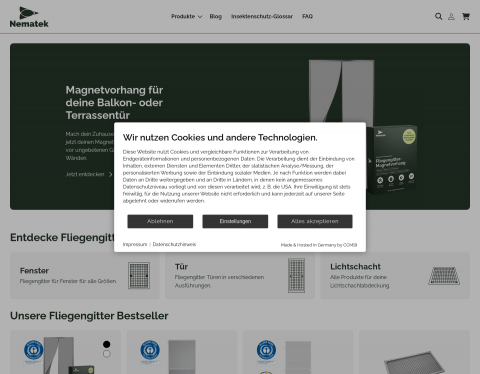
Task: Click Blue Angel badge on second bestseller
Action: point(150,351)
